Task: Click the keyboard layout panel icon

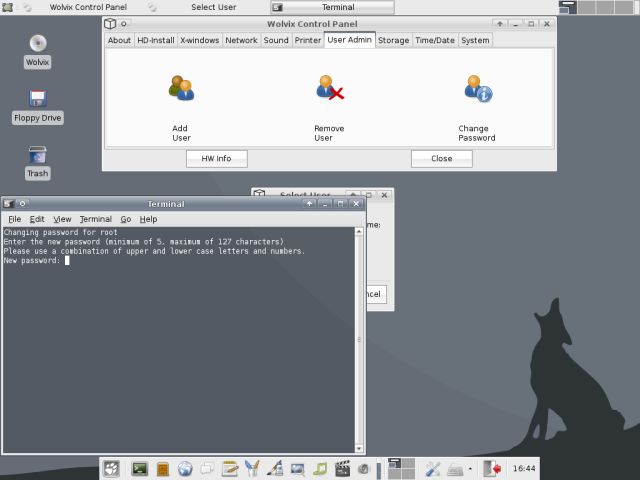Action: pyautogui.click(x=455, y=470)
